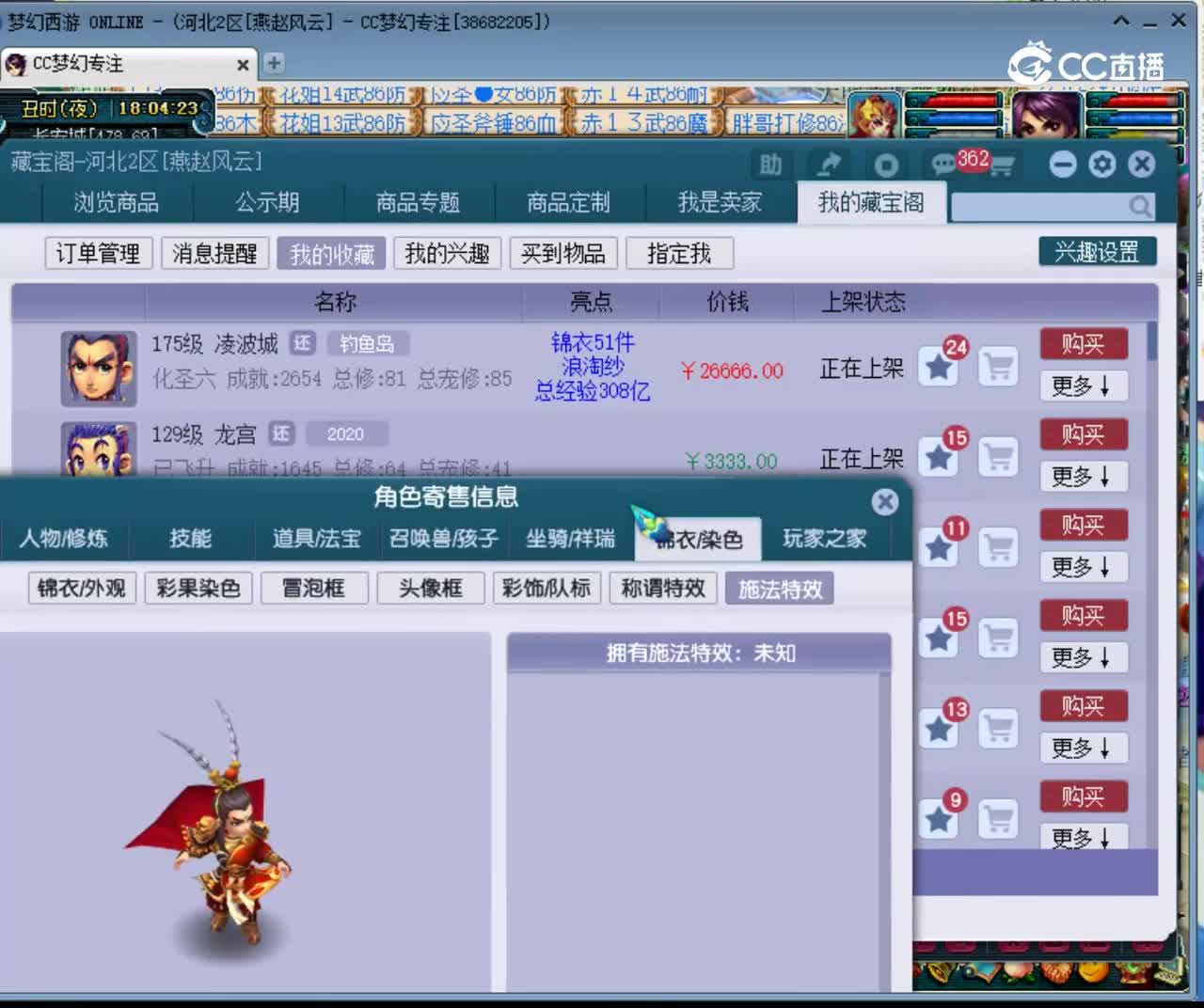Switch to 玩家之家 tab
This screenshot has height=1008, width=1204.
(x=825, y=538)
